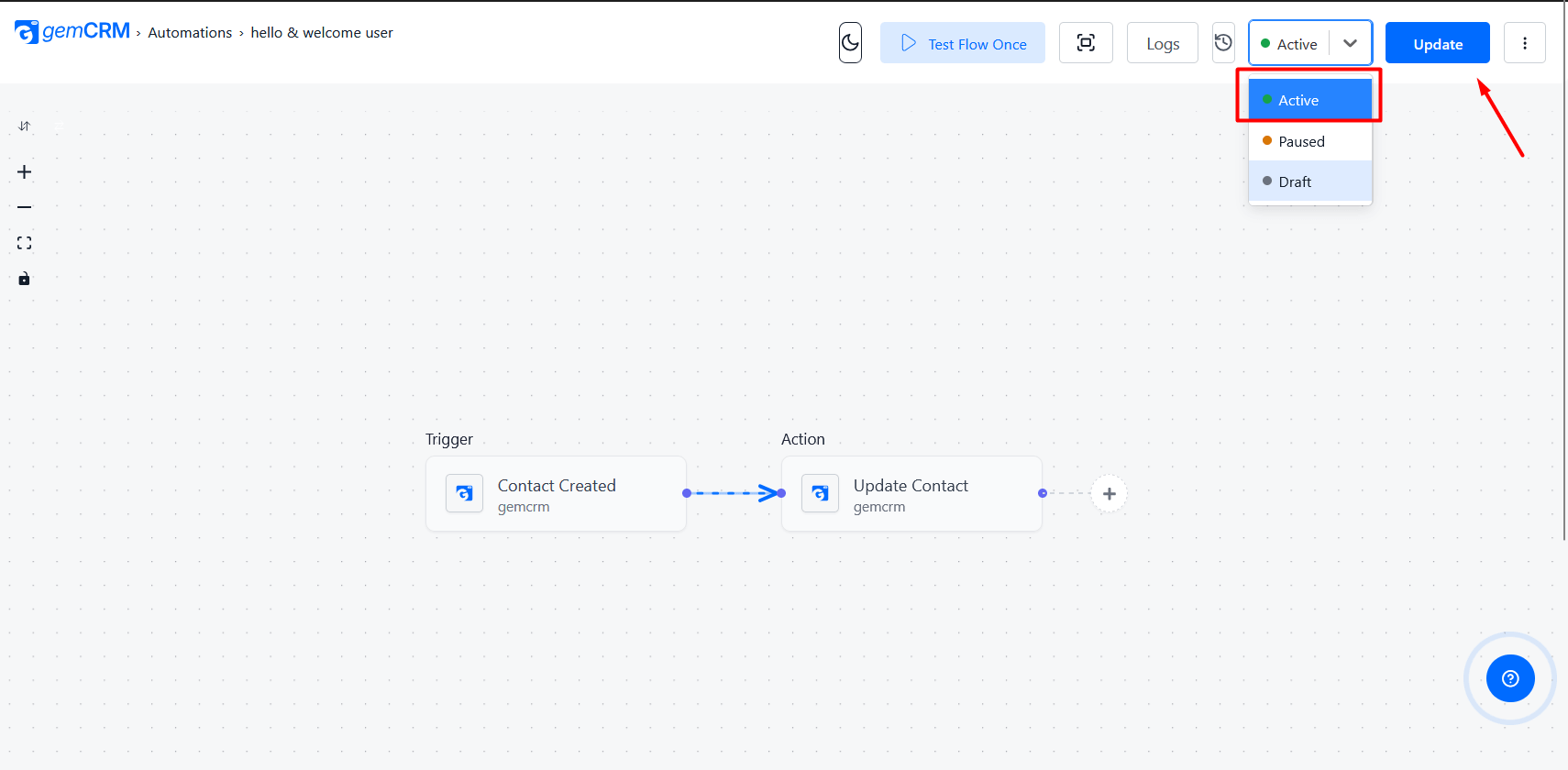Screen dimensions: 1568x770
Task: Click the Update button
Action: (x=1438, y=43)
